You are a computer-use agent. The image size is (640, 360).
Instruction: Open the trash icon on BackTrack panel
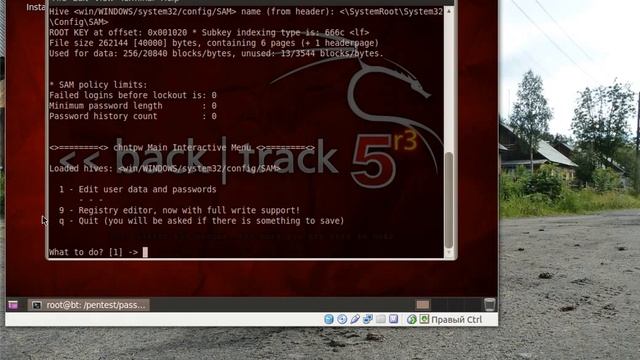pos(489,304)
